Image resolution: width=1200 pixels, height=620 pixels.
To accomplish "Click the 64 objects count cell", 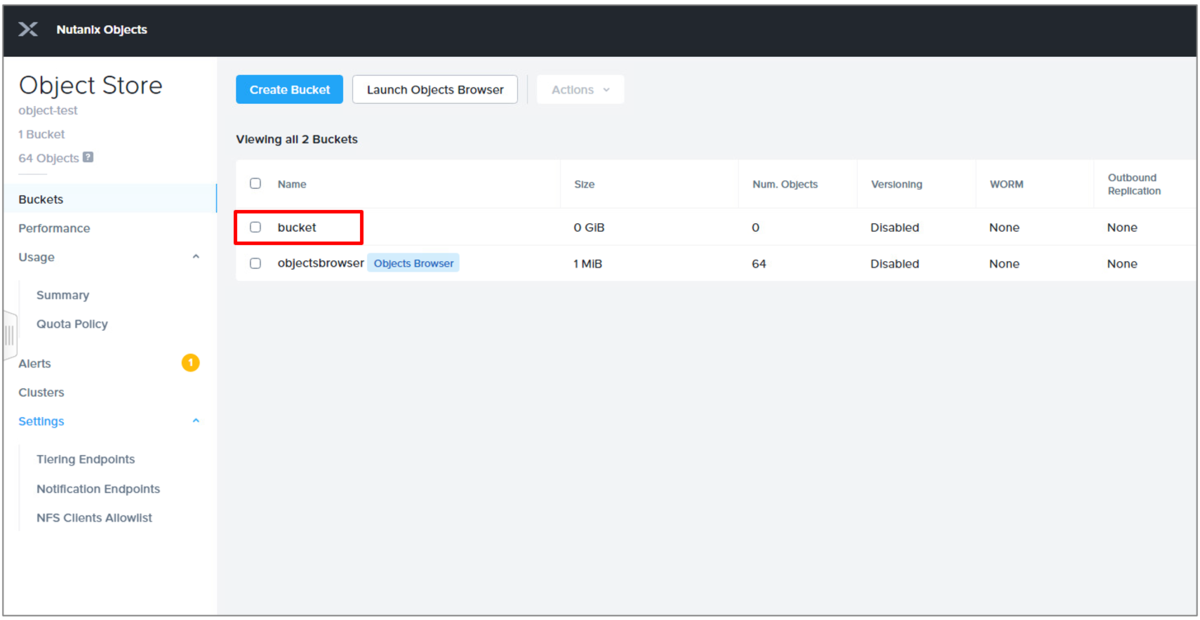I will [x=759, y=264].
